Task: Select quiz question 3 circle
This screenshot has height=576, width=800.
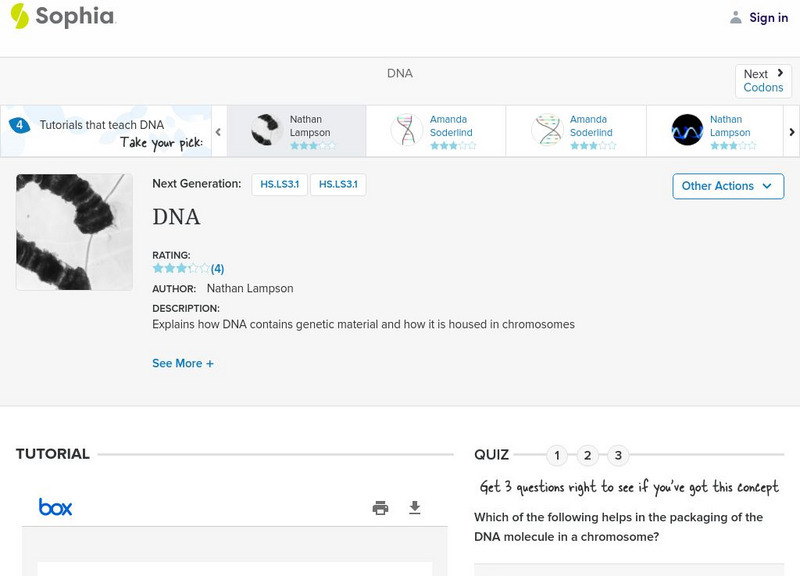Action: click(618, 456)
